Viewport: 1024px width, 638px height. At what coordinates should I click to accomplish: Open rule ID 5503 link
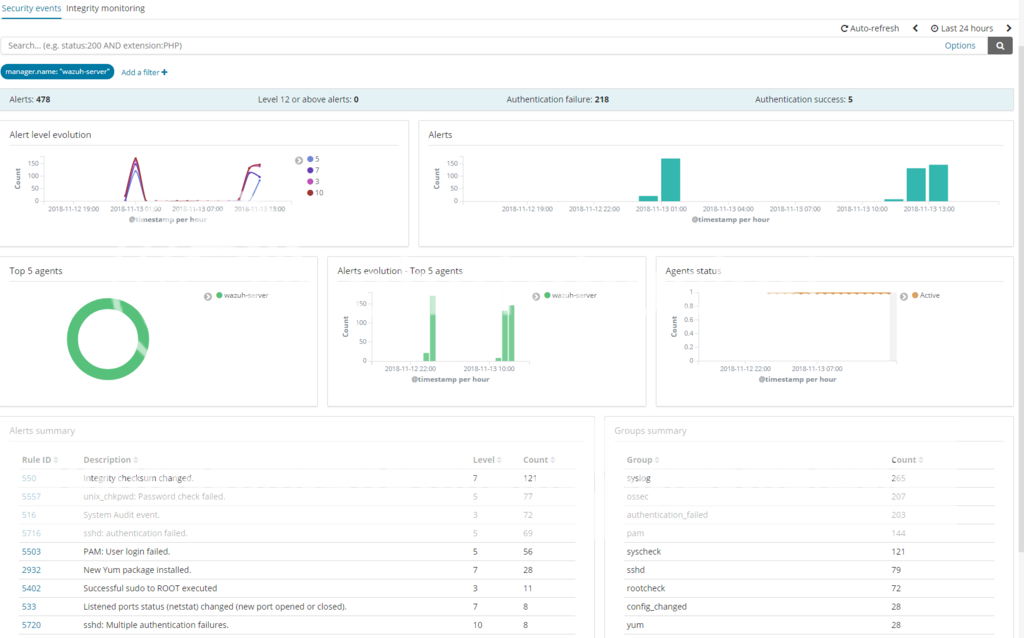click(31, 551)
